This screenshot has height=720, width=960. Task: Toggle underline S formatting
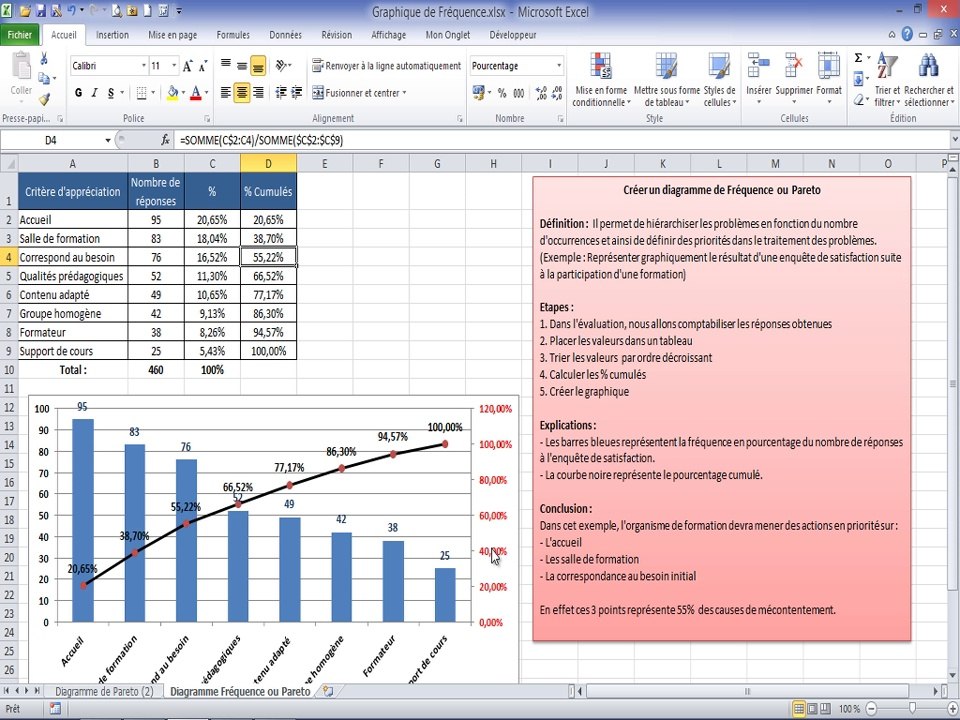[x=111, y=93]
